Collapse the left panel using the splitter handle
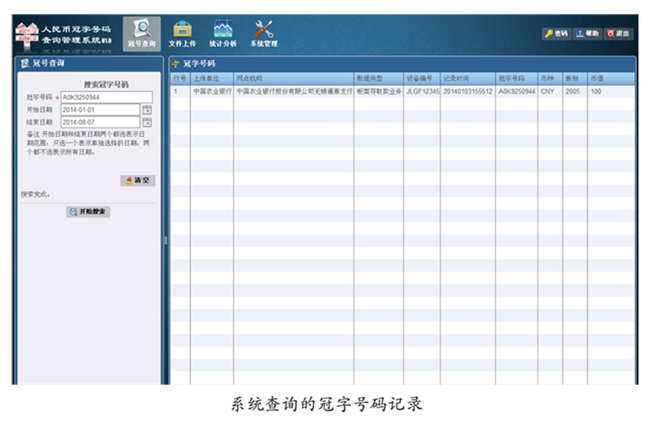Viewport: 650px width, 423px height. pos(165,240)
